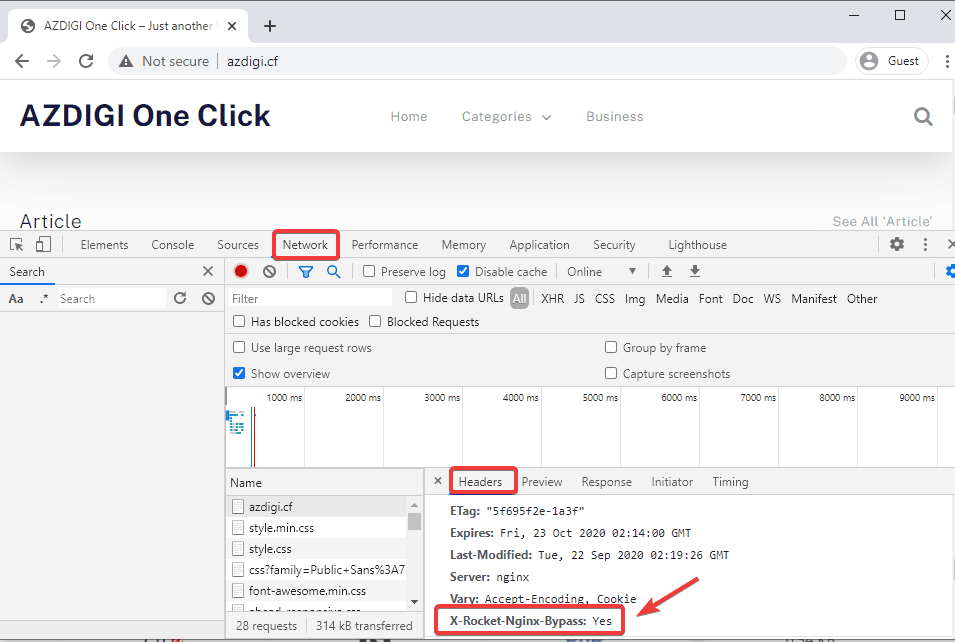Toggle the network filter funnel icon

click(x=306, y=271)
